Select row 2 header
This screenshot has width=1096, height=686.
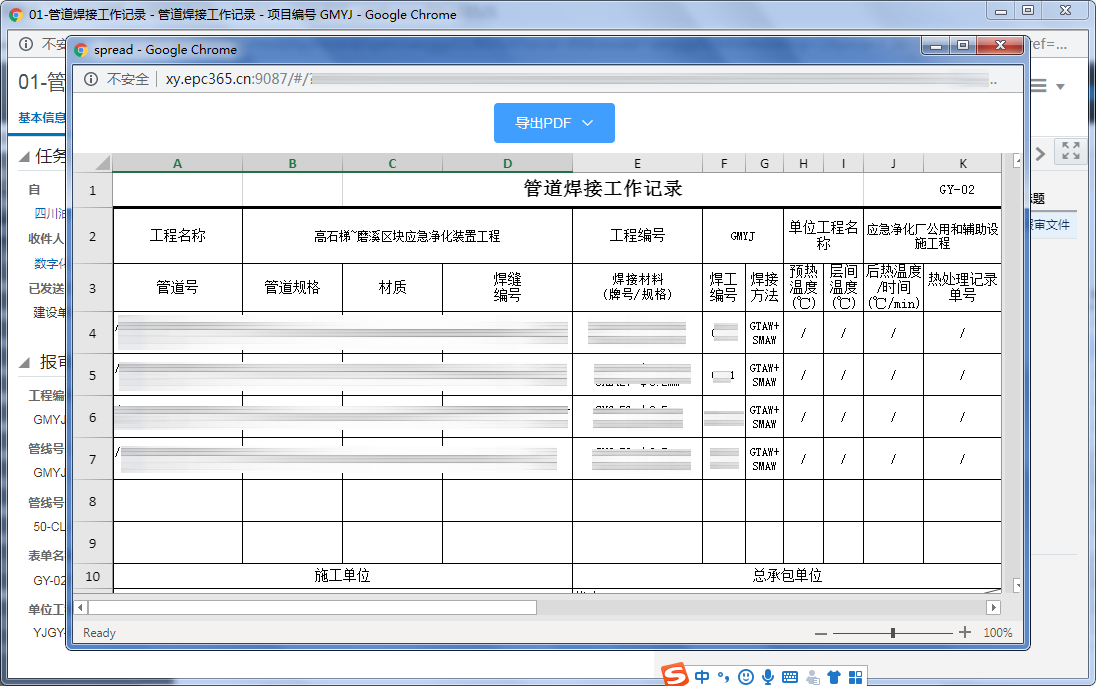[92, 236]
